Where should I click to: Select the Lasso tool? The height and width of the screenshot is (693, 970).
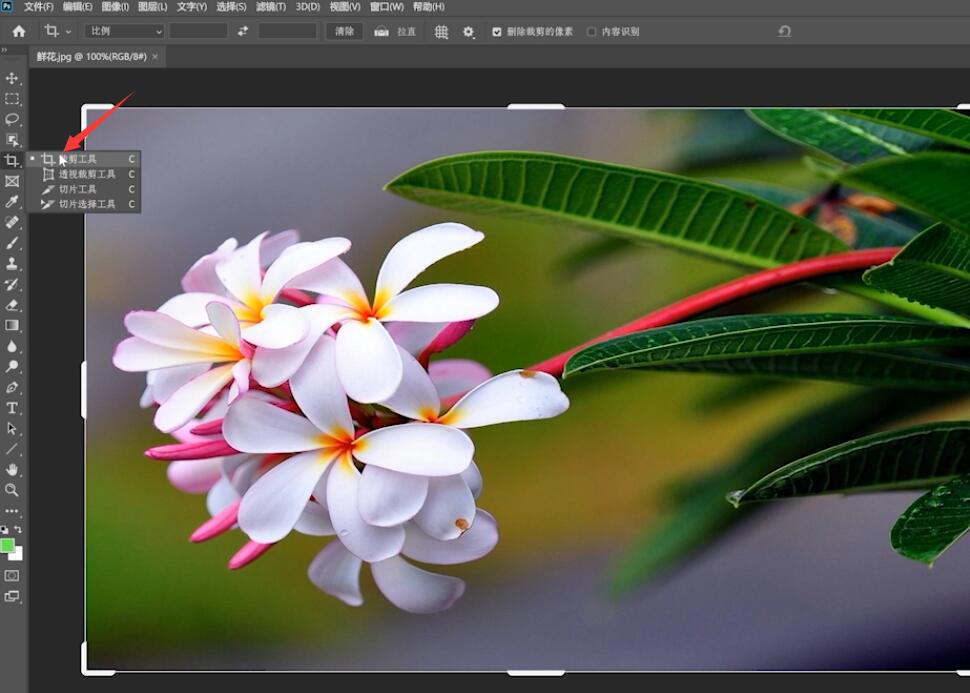[12, 119]
